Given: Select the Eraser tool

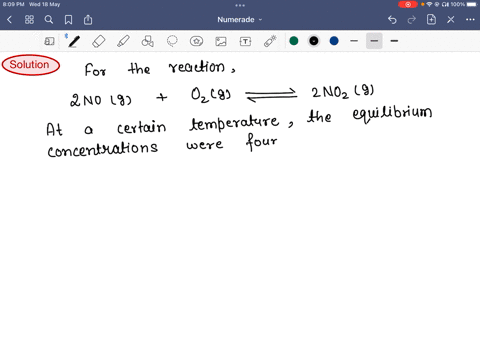Looking at the screenshot, I should [x=99, y=41].
